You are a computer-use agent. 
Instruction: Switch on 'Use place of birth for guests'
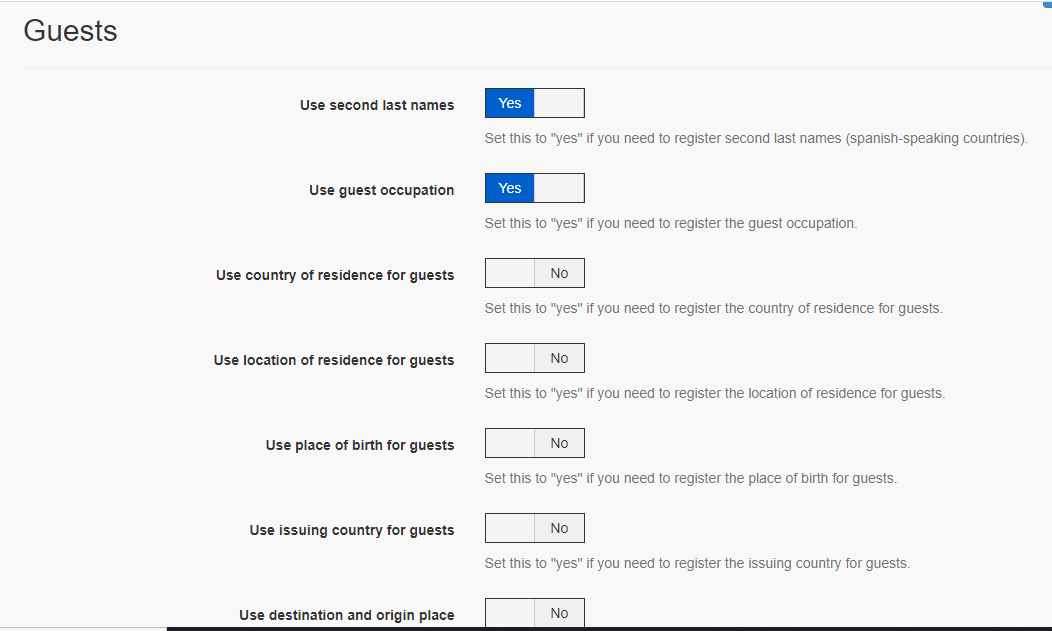click(534, 443)
